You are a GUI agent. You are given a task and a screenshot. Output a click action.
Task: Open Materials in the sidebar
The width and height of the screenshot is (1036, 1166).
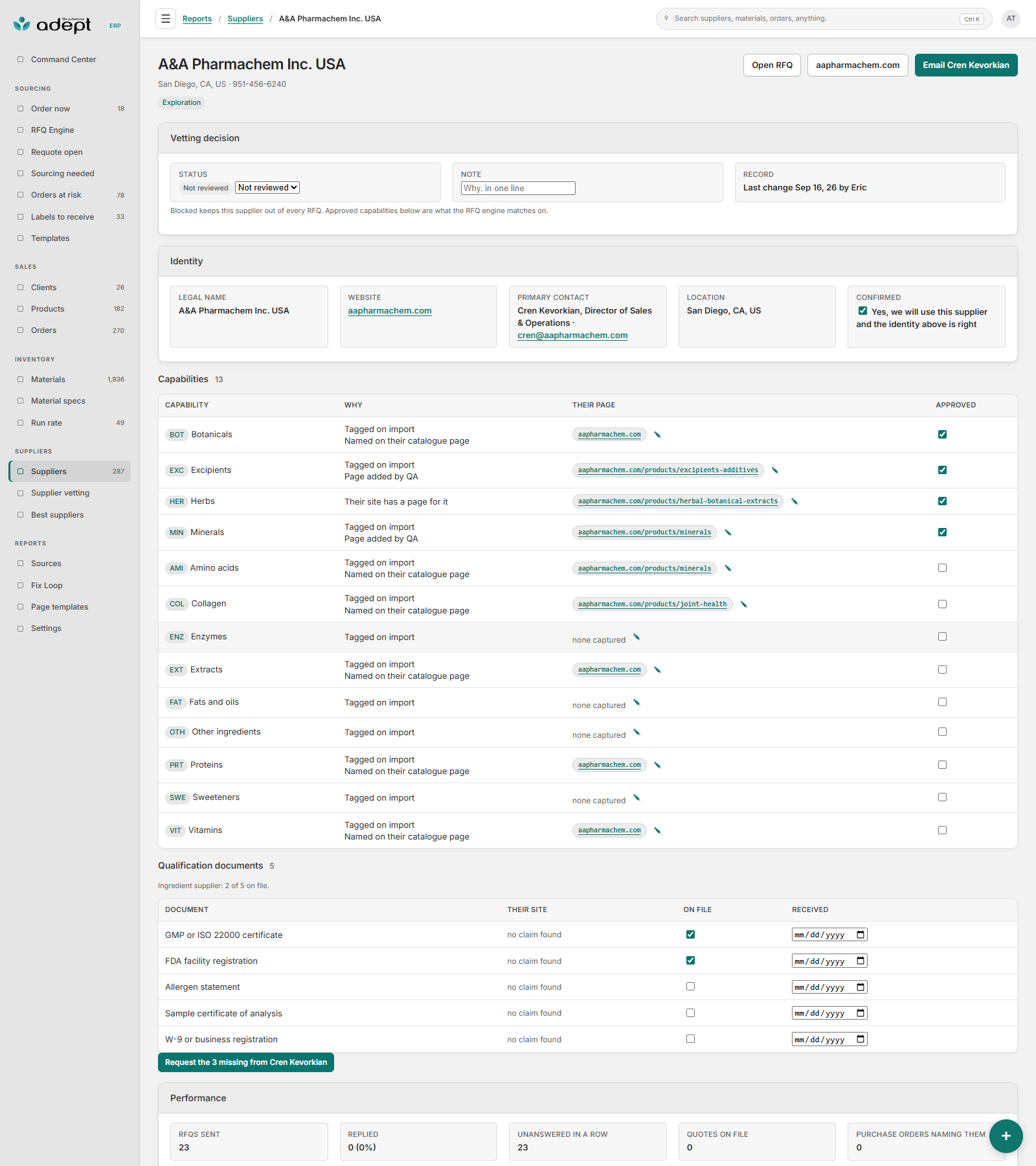(70, 380)
